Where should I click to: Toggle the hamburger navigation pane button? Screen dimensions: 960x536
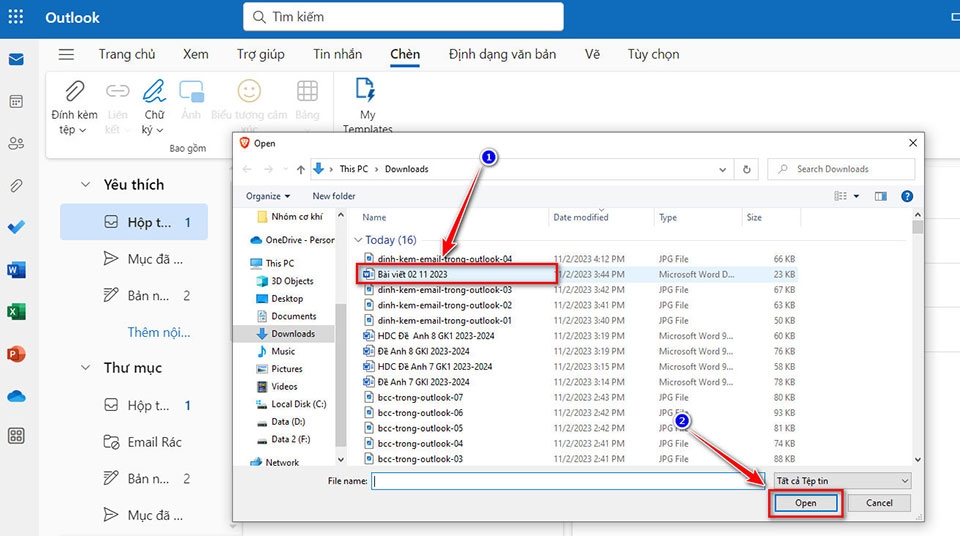66,55
